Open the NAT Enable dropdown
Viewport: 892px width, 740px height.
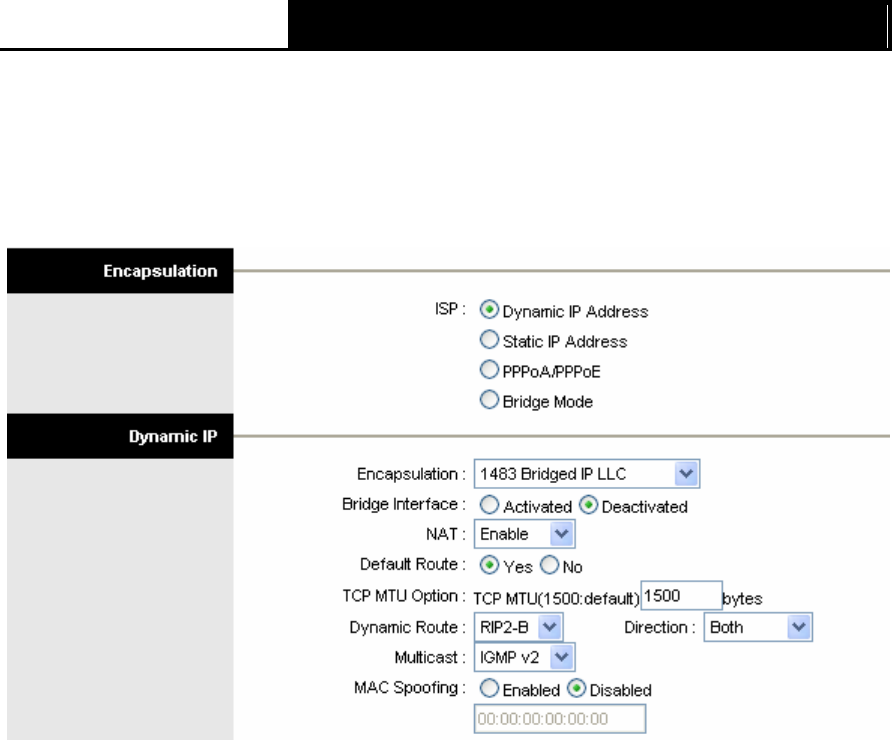click(x=524, y=534)
